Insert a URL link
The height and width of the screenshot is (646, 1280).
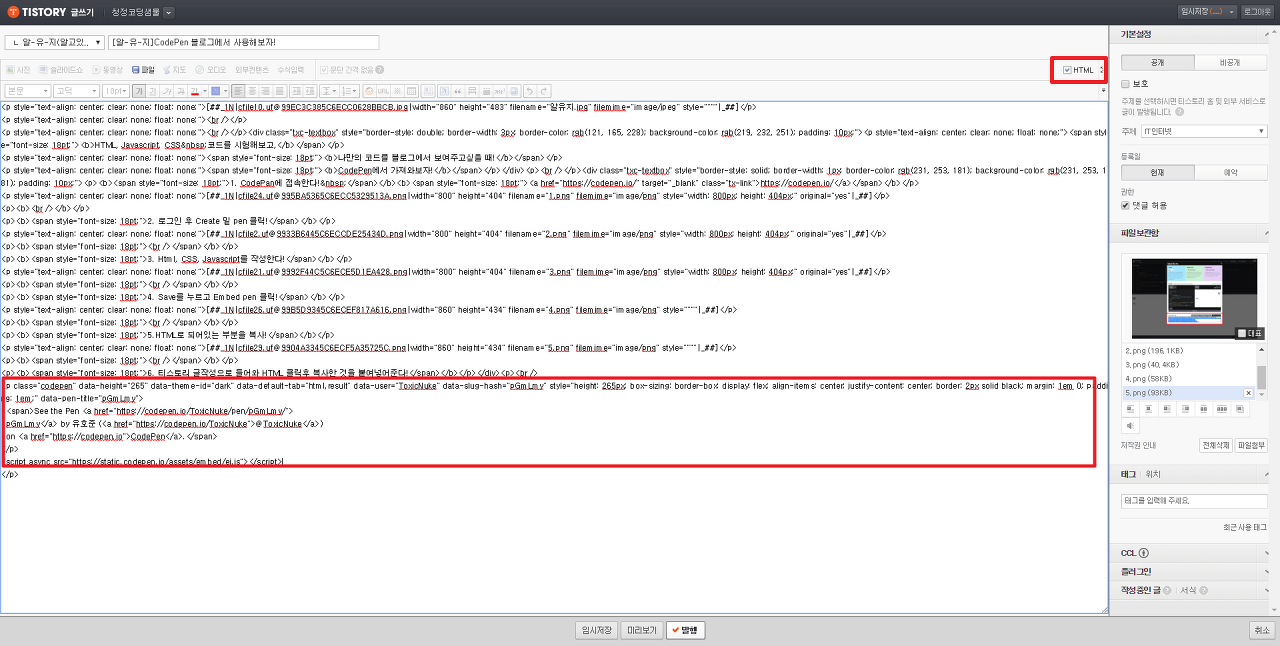pyautogui.click(x=383, y=91)
